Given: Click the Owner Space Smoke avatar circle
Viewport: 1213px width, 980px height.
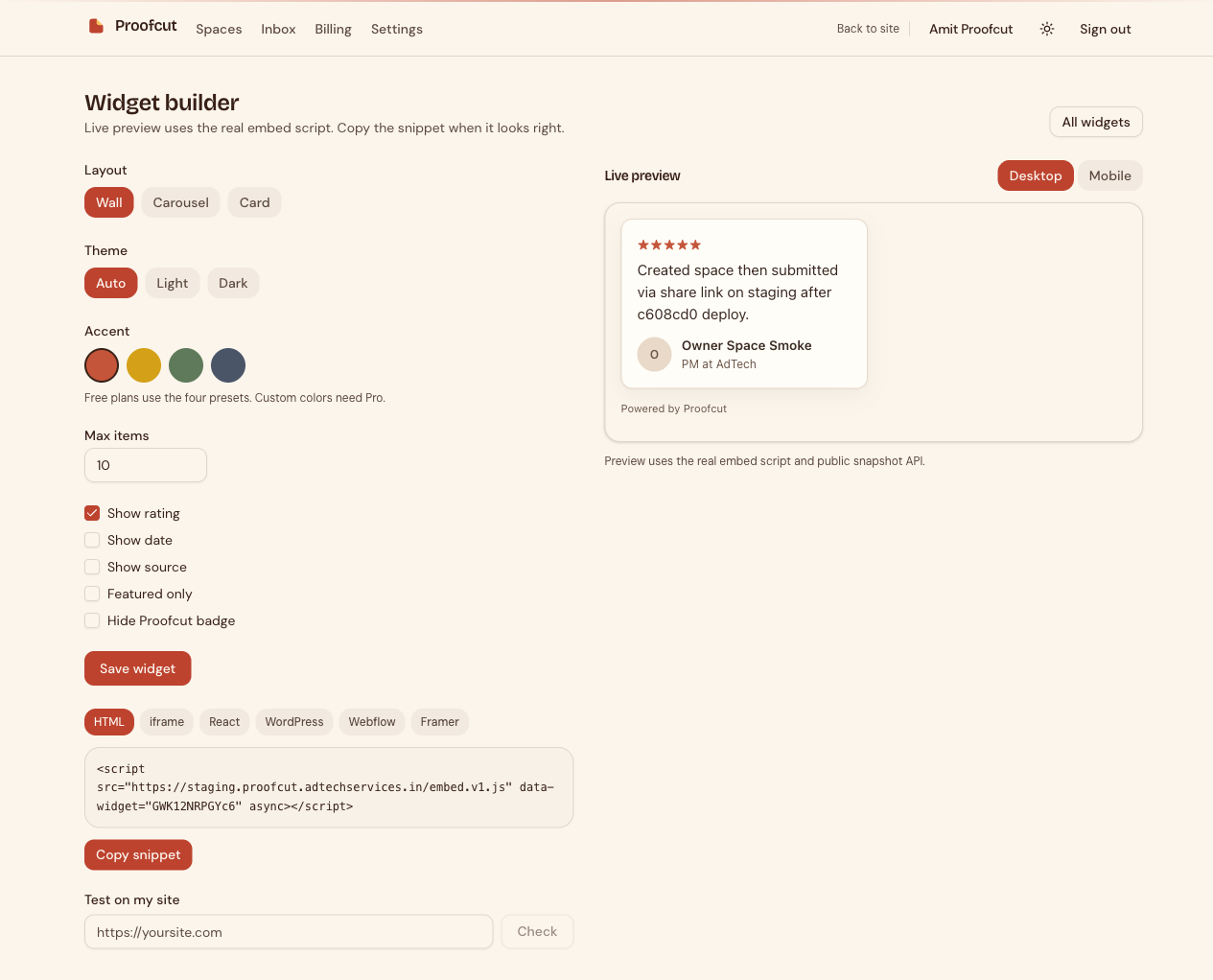Looking at the screenshot, I should tap(654, 354).
